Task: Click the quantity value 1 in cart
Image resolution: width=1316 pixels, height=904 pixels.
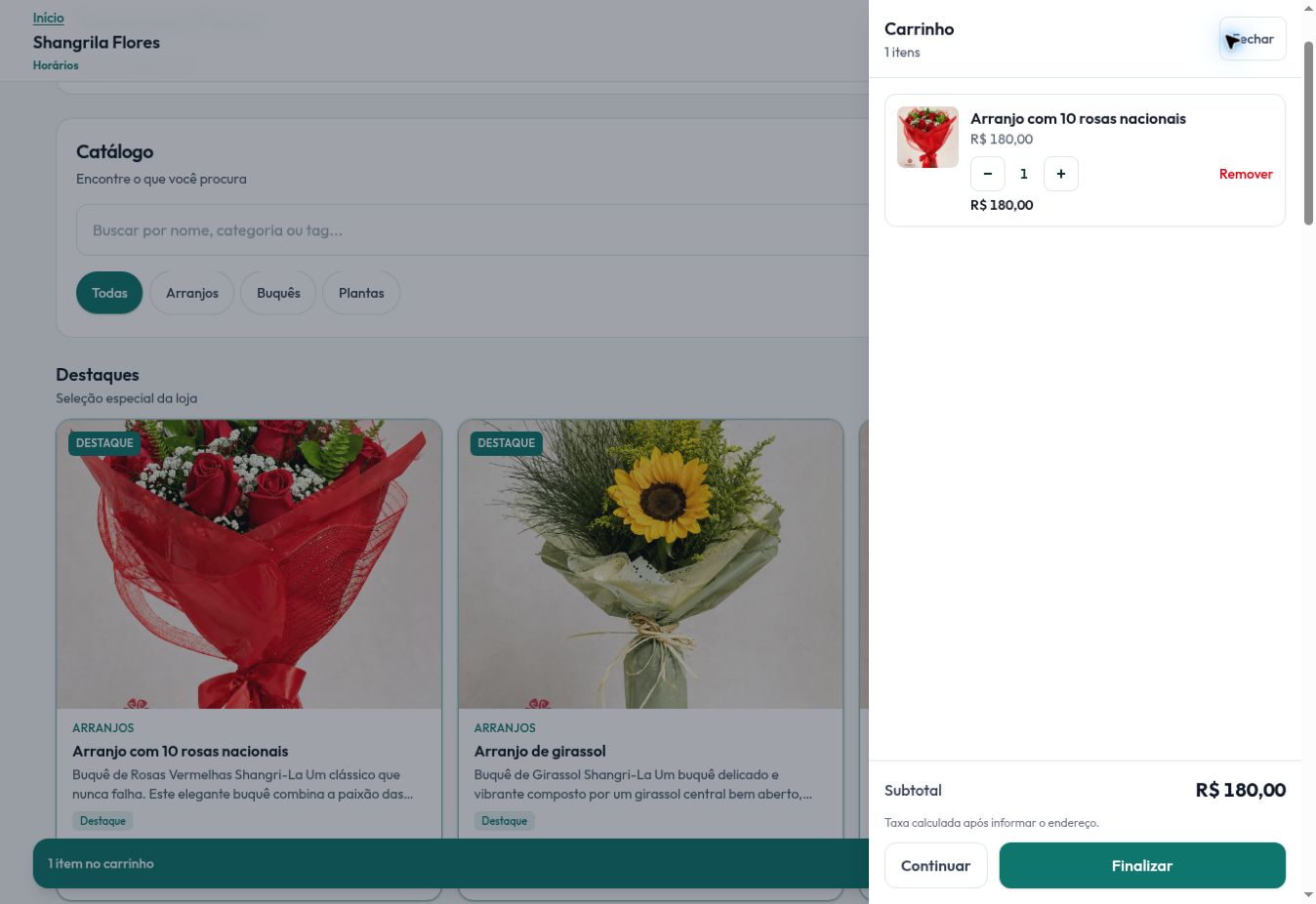Action: click(x=1024, y=174)
